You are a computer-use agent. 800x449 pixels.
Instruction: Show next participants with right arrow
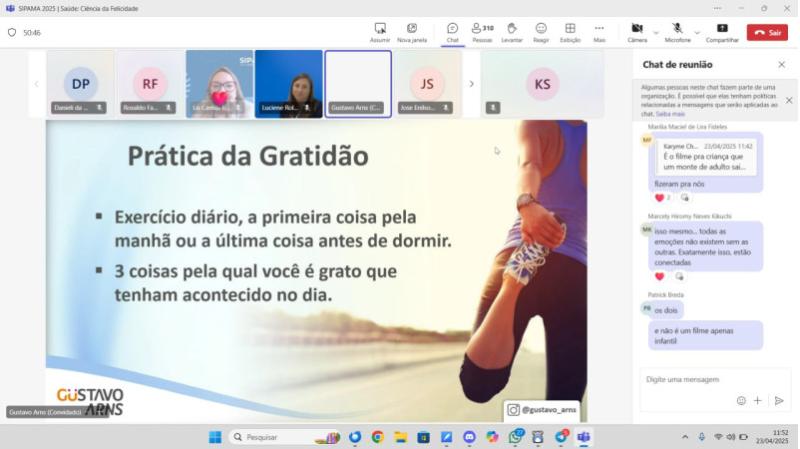(x=471, y=84)
